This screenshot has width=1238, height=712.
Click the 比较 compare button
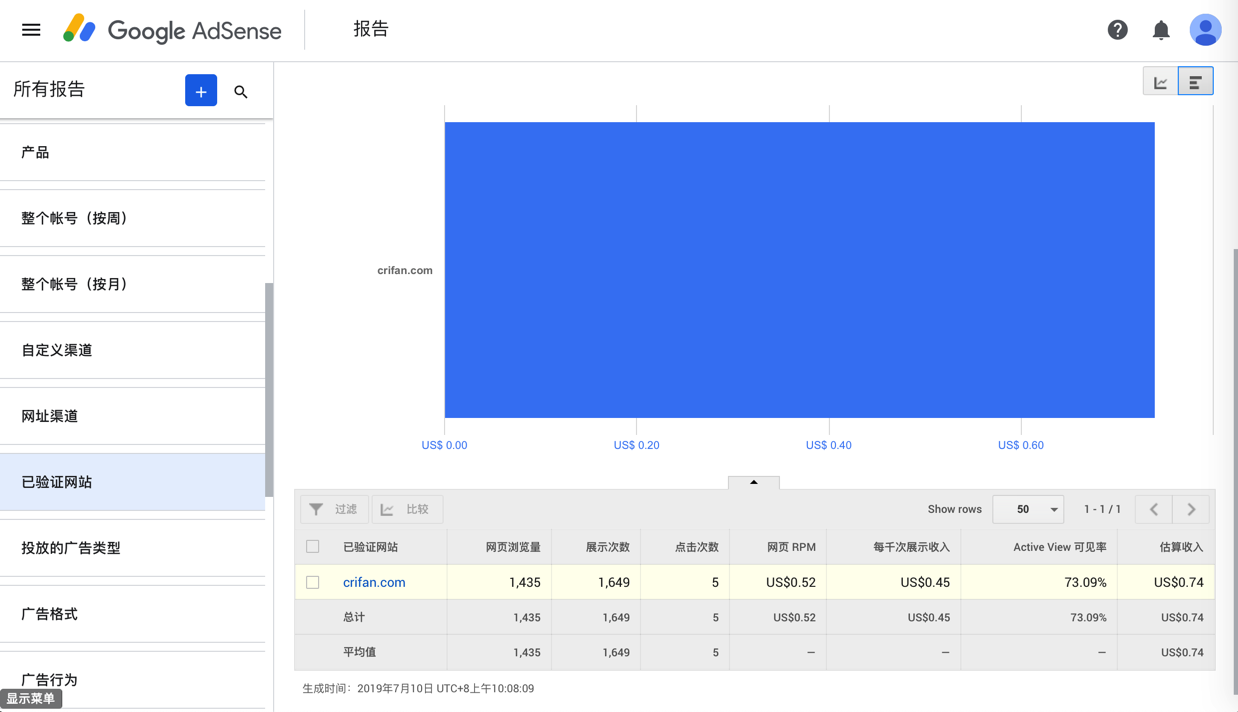[406, 510]
